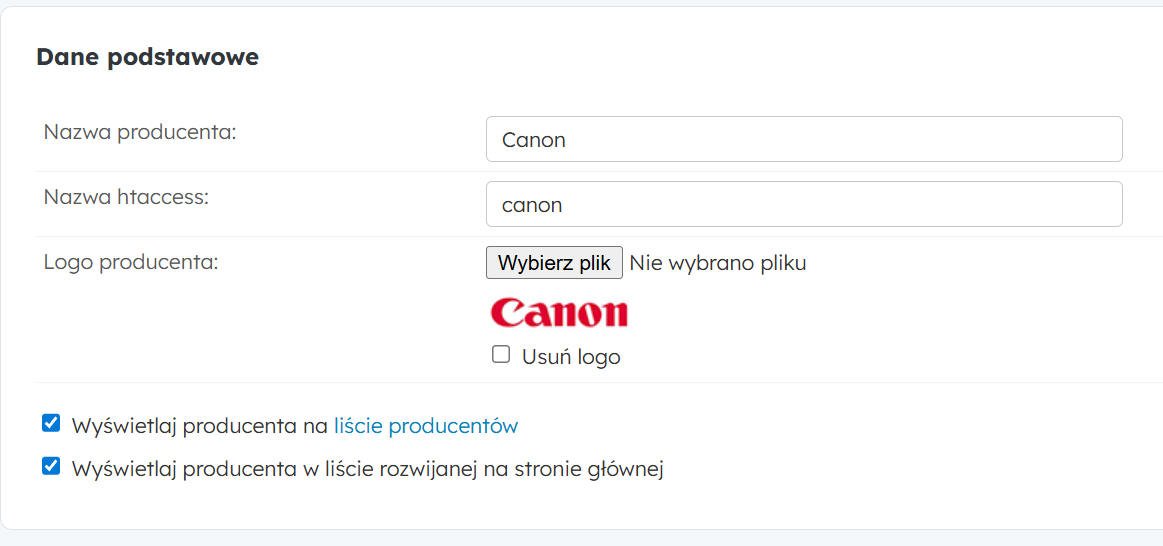Uncheck the producer list display checkbox

click(51, 423)
